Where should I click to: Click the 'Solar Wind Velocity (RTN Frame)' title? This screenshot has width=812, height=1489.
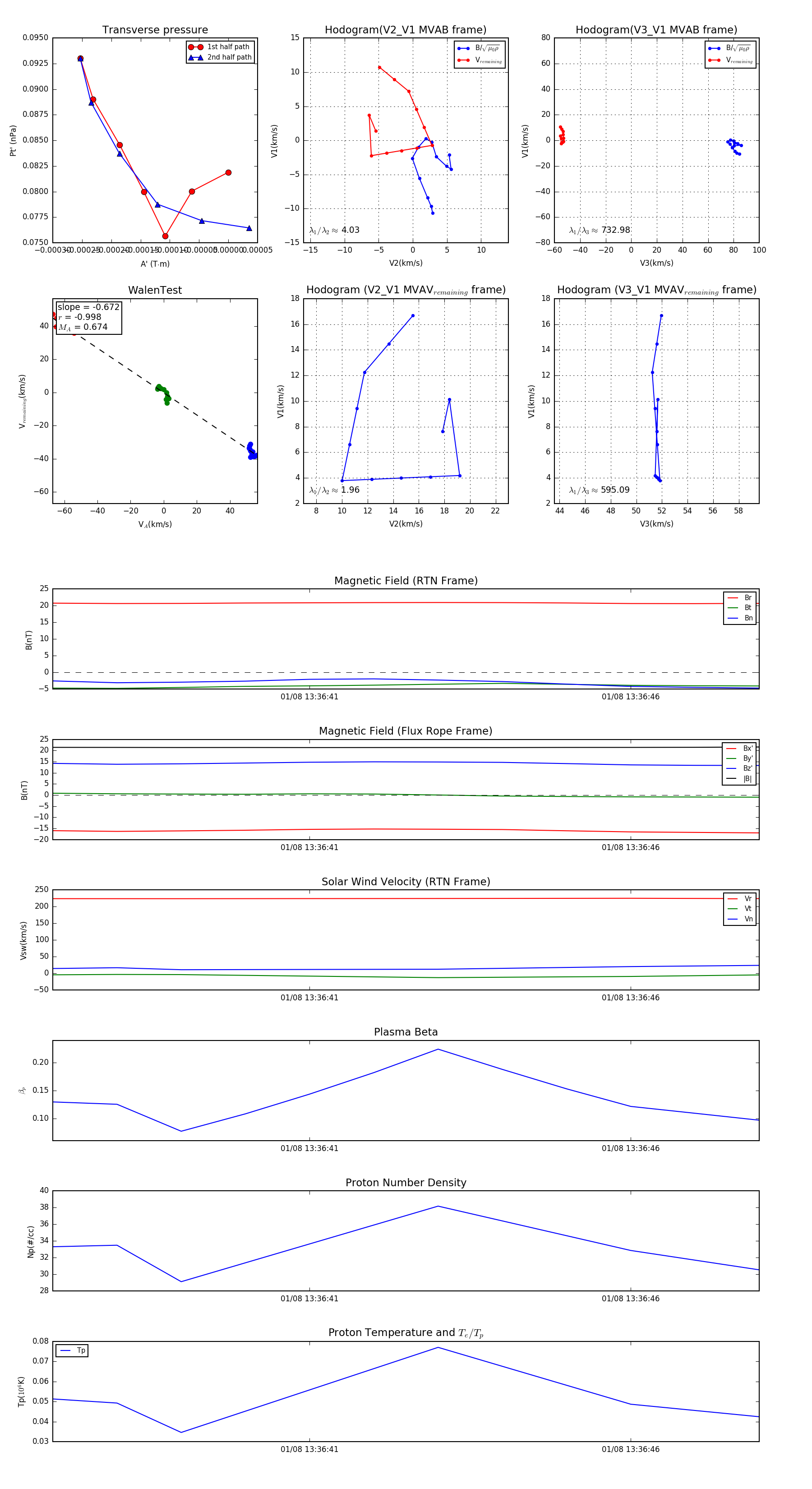(406, 882)
